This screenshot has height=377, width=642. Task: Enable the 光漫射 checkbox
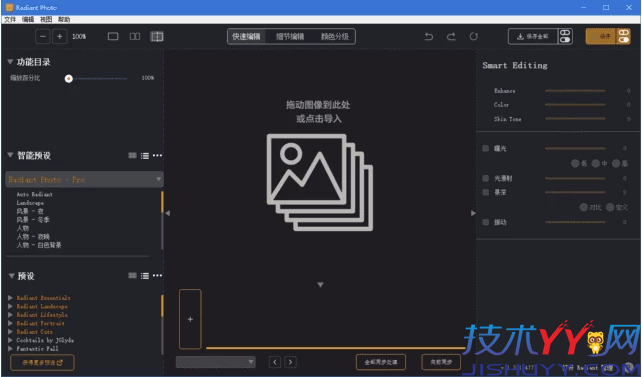486,178
